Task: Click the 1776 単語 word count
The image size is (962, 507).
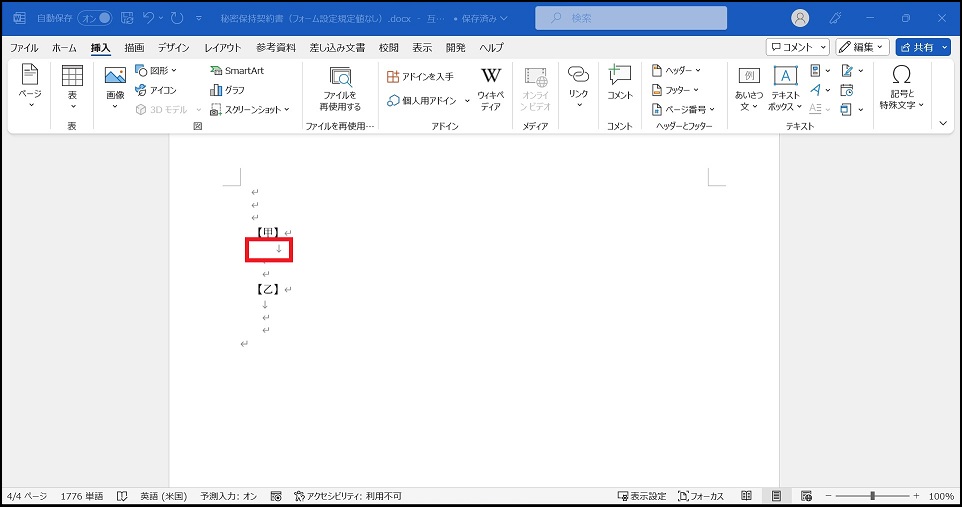Action: 82,496
